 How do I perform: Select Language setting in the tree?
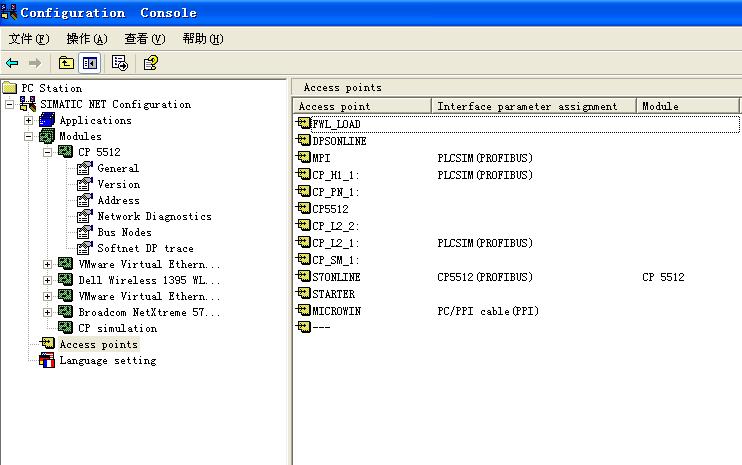point(107,360)
